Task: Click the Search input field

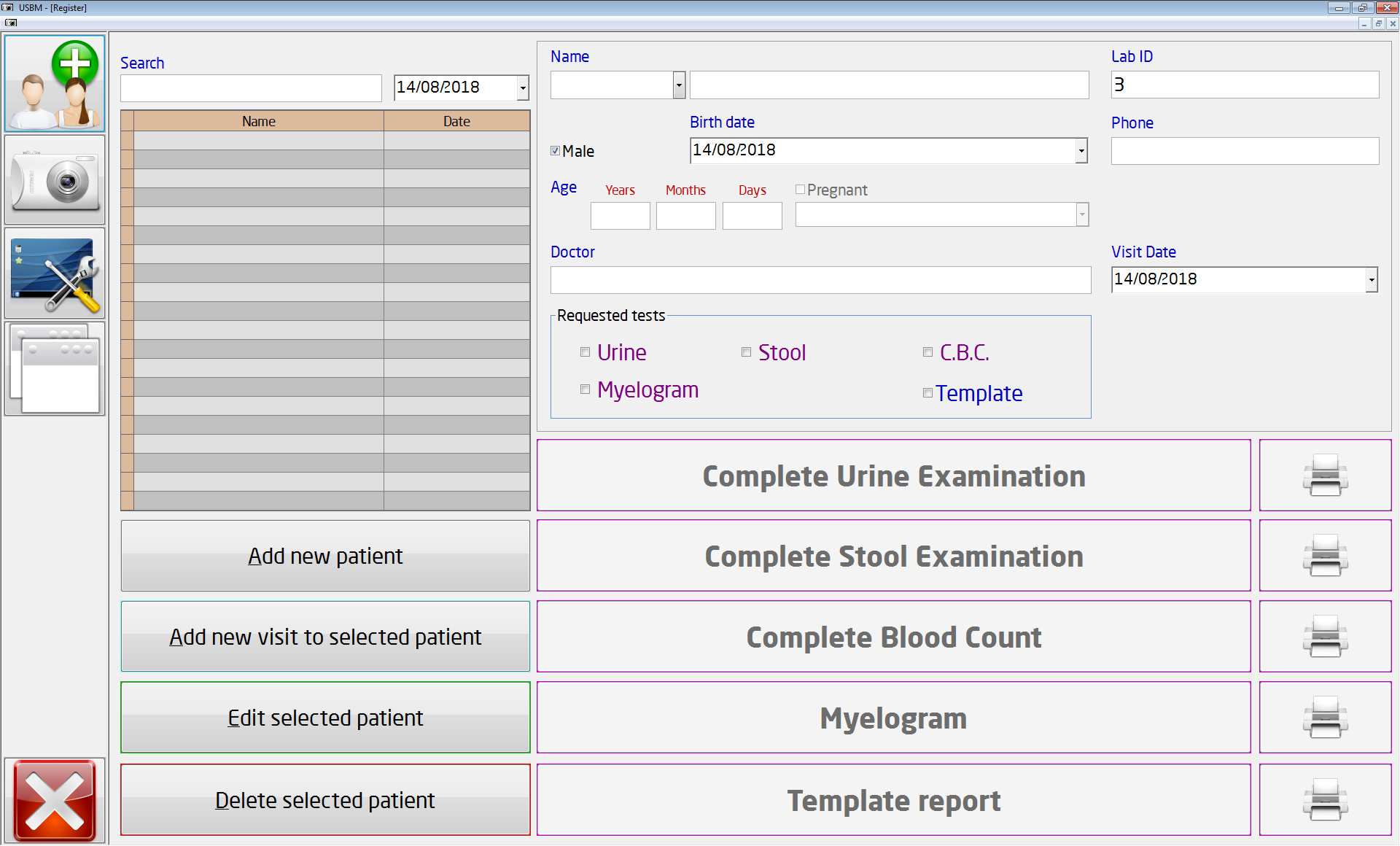Action: (251, 88)
